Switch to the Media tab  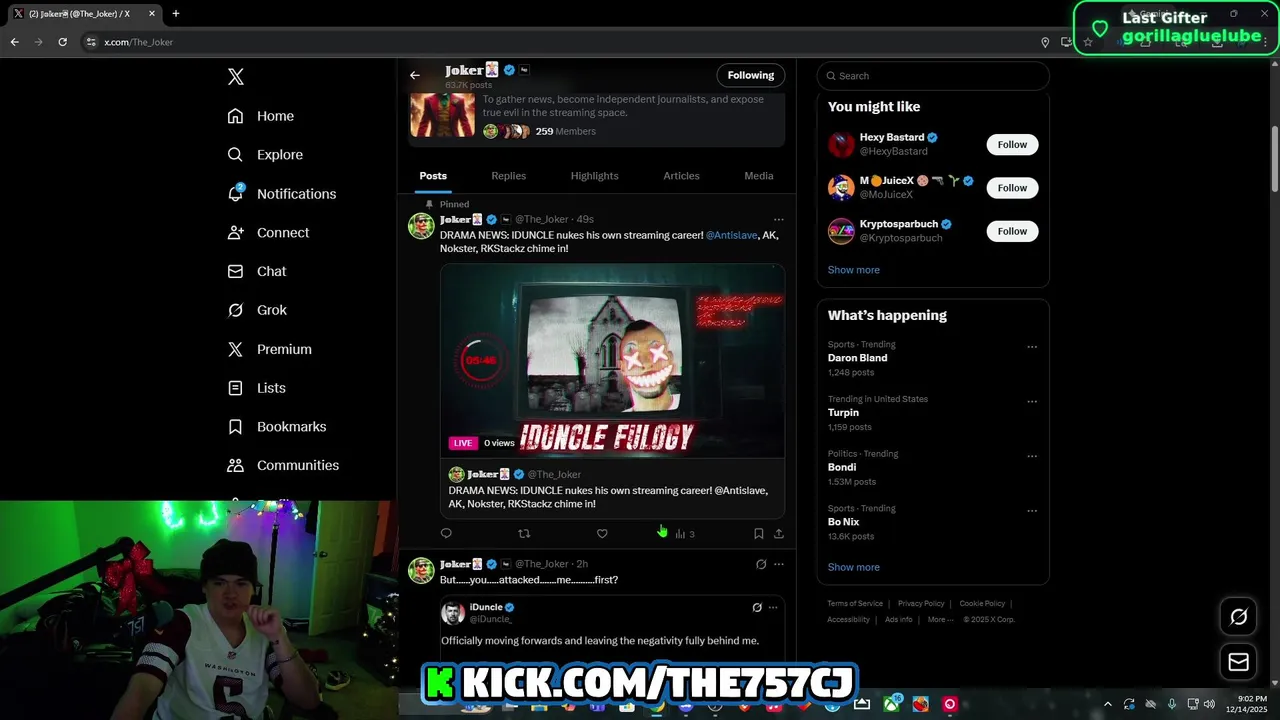click(758, 176)
